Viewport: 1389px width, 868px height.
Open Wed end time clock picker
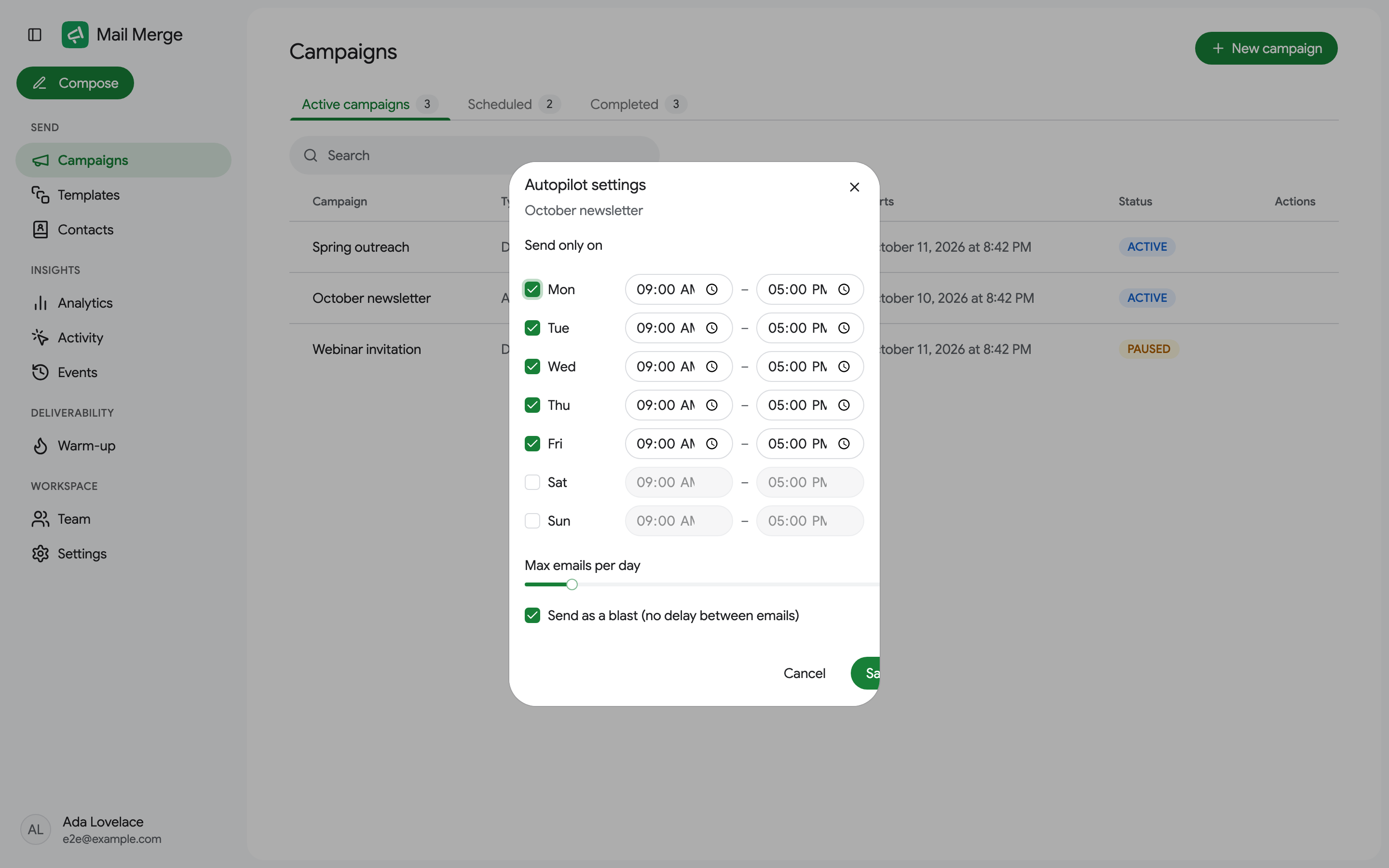click(x=844, y=366)
